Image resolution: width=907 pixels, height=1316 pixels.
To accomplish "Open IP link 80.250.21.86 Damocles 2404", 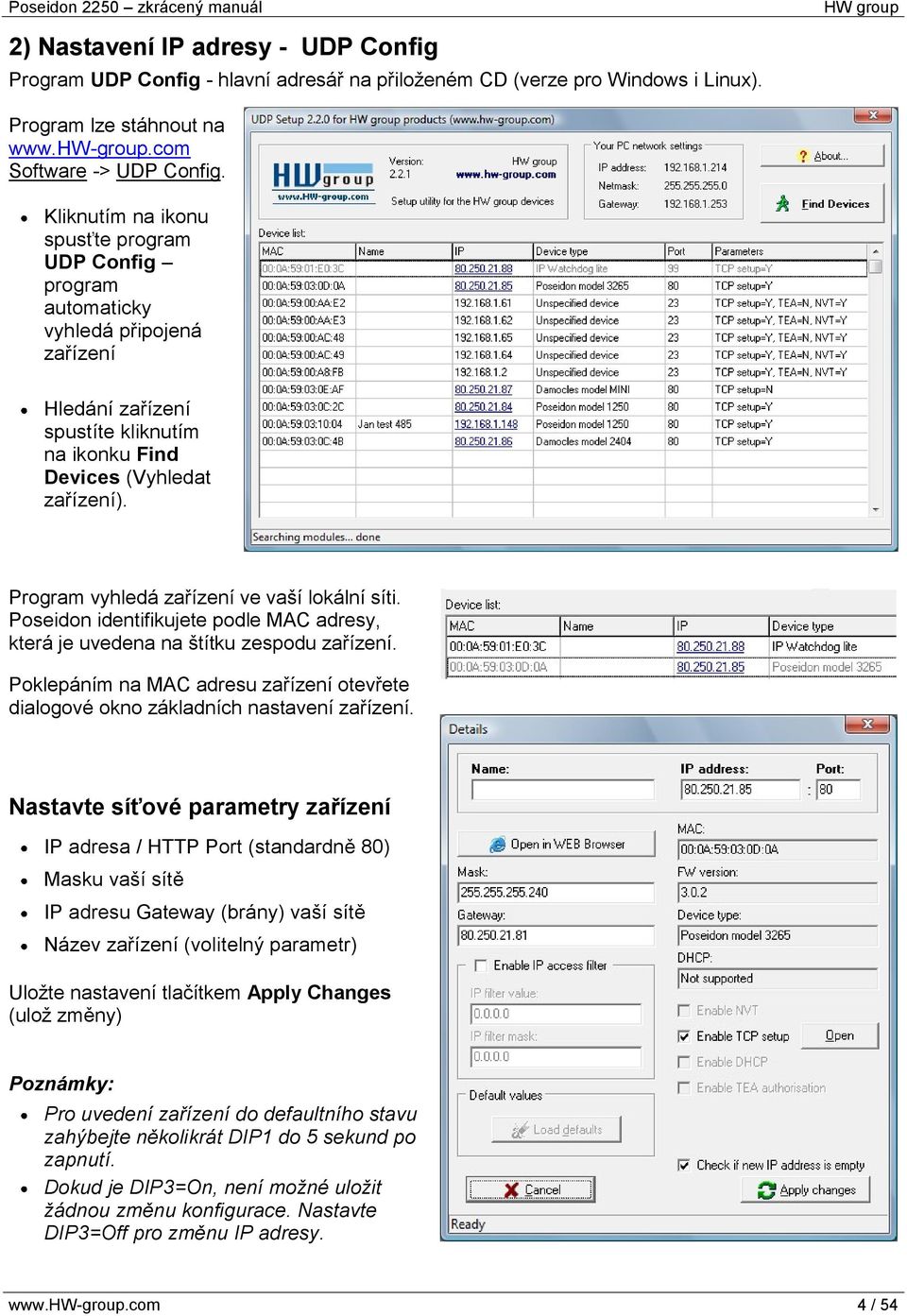I will point(483,441).
